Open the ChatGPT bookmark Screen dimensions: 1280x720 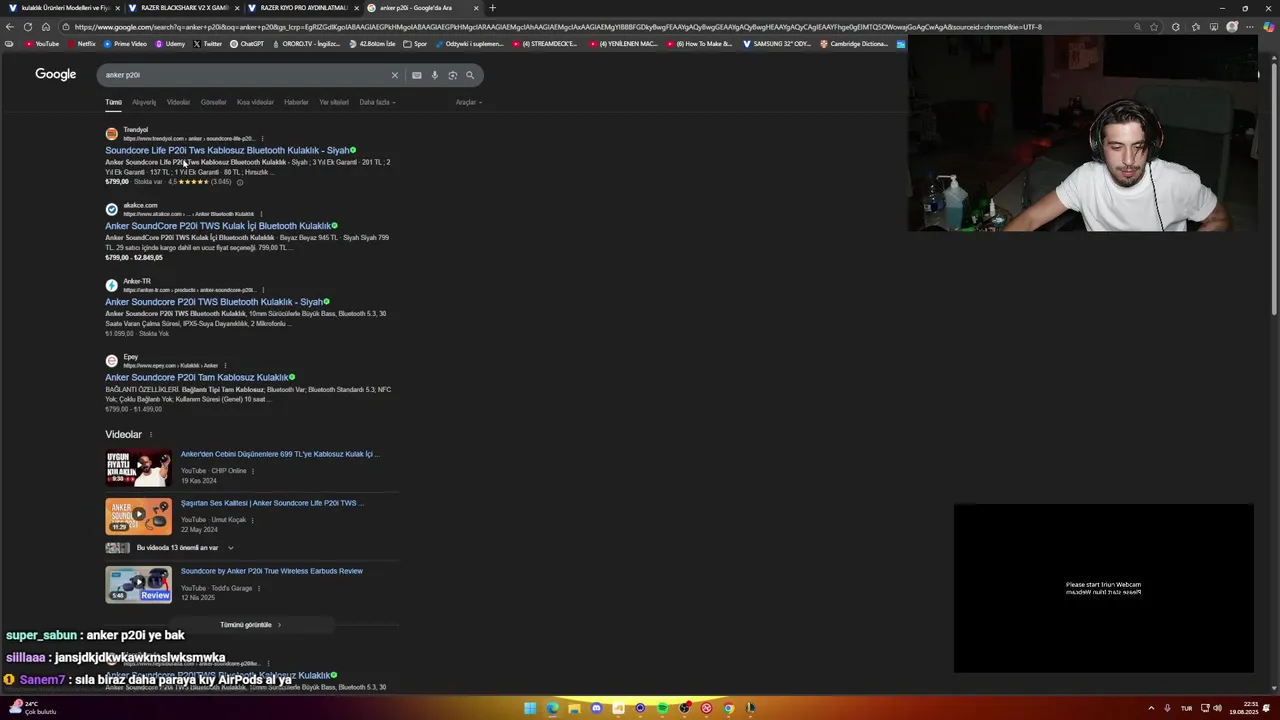(x=247, y=44)
